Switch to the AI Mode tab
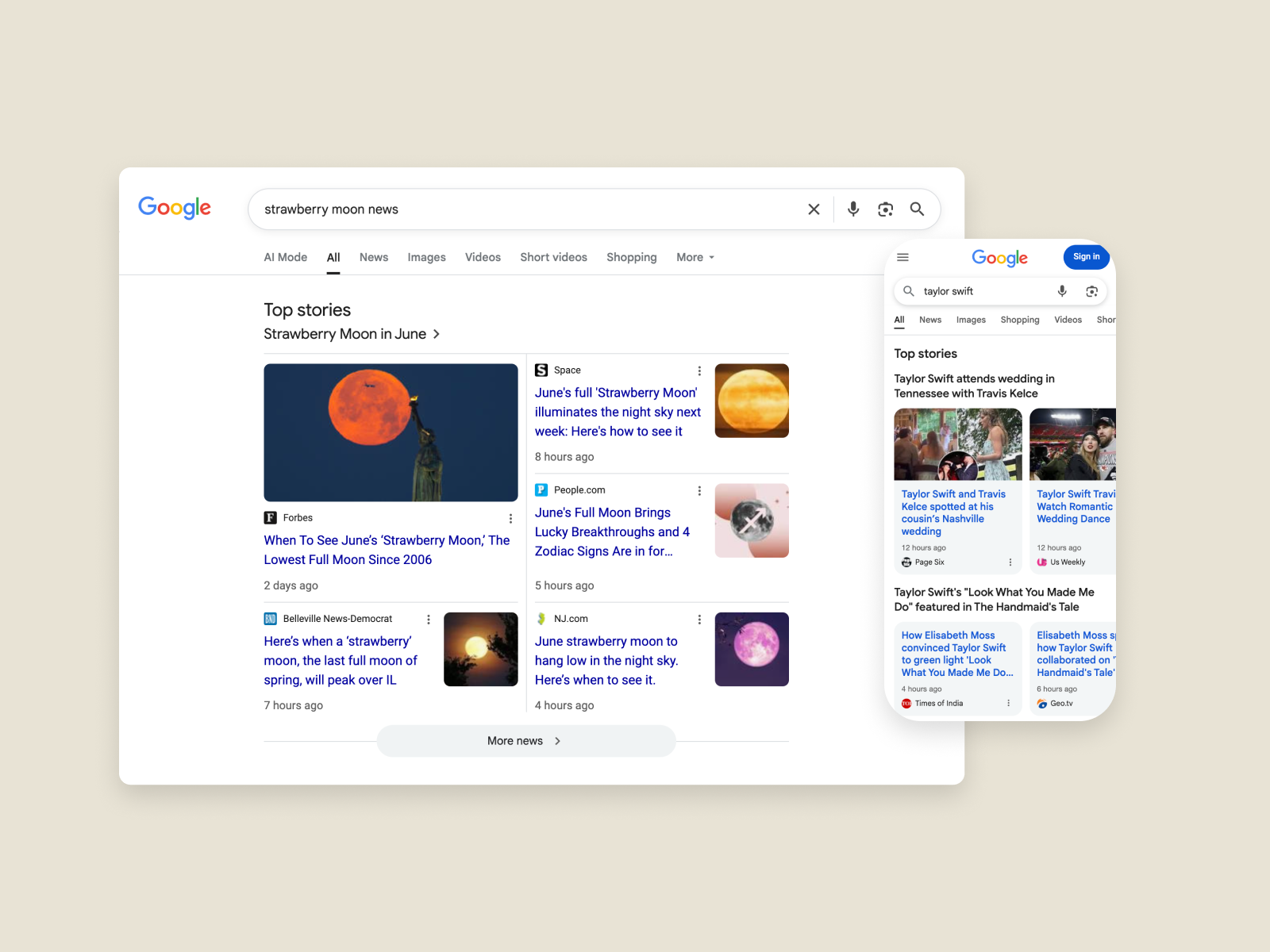This screenshot has width=1270, height=952. tap(286, 258)
